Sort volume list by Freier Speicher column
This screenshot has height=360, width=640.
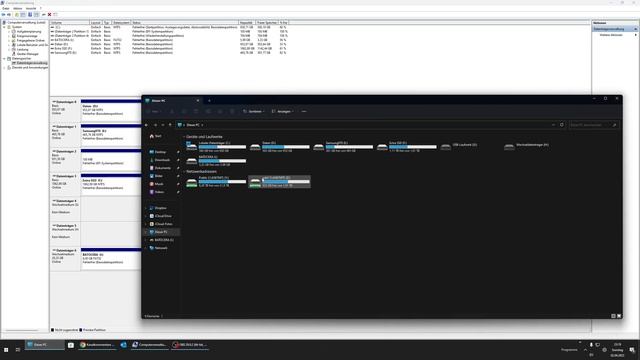[267, 22]
